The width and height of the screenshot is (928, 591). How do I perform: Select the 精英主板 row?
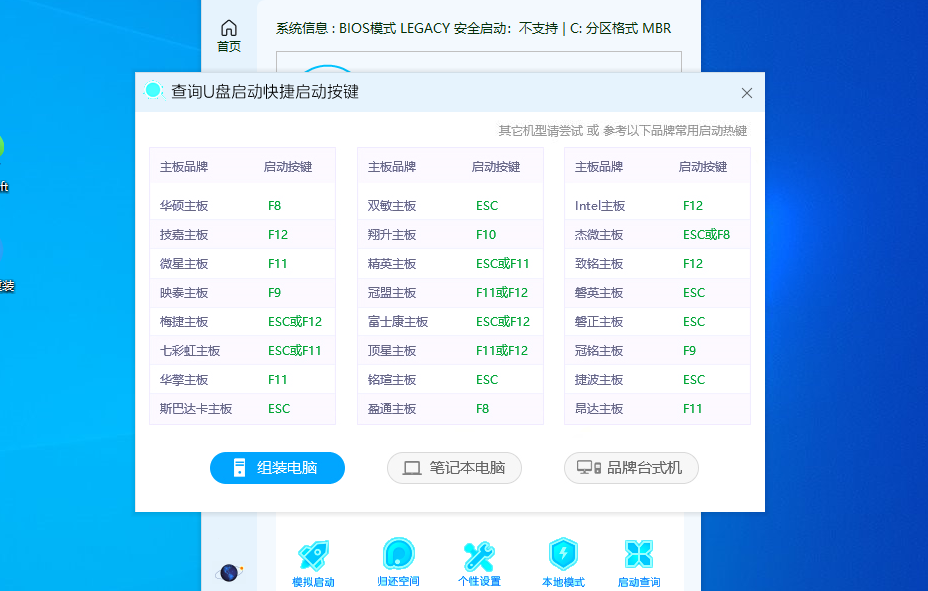point(450,263)
